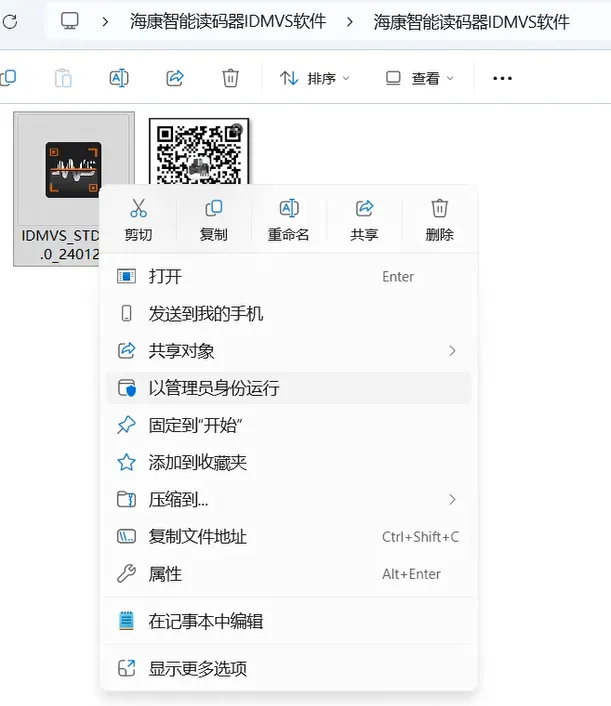Choose 复制文件地址 menu entry

point(289,537)
